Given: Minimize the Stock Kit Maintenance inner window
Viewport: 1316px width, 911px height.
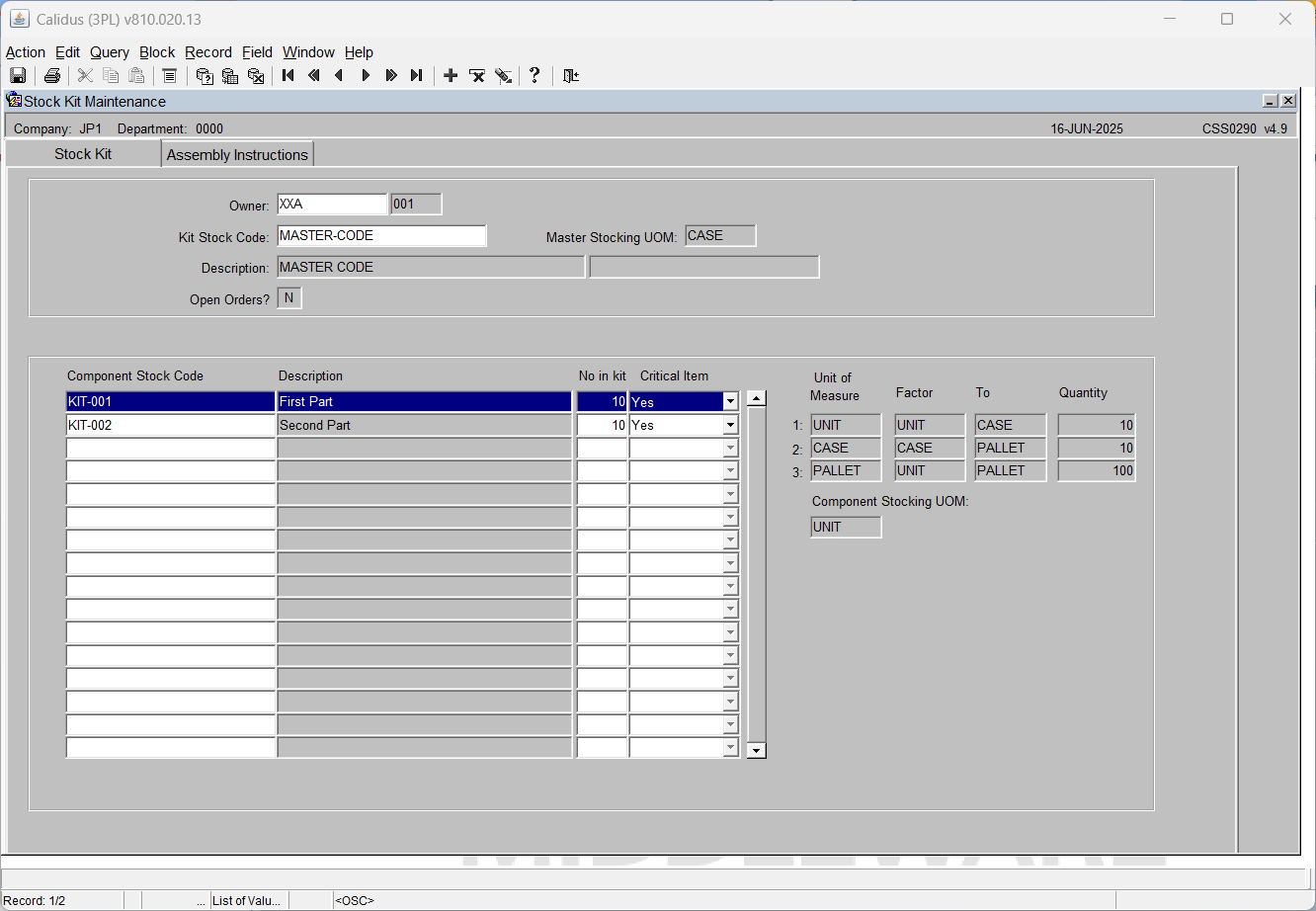Looking at the screenshot, I should [x=1271, y=101].
